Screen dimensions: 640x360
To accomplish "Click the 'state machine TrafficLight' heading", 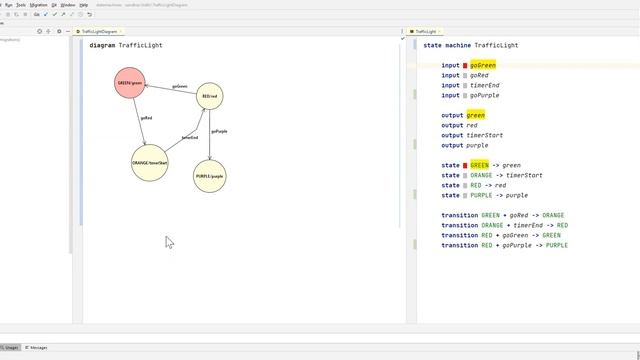I will tap(471, 45).
